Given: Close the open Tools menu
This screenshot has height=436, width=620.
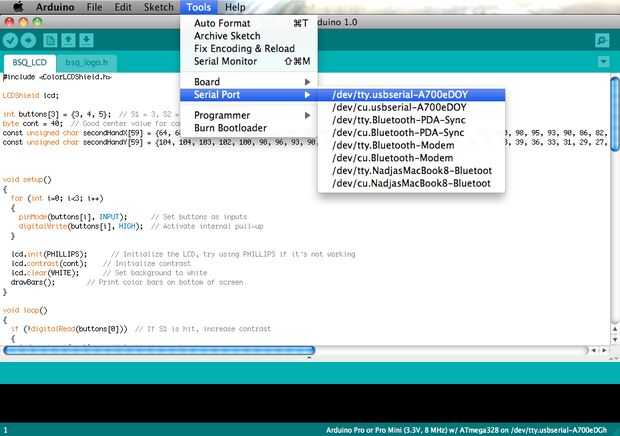Looking at the screenshot, I should (x=199, y=7).
